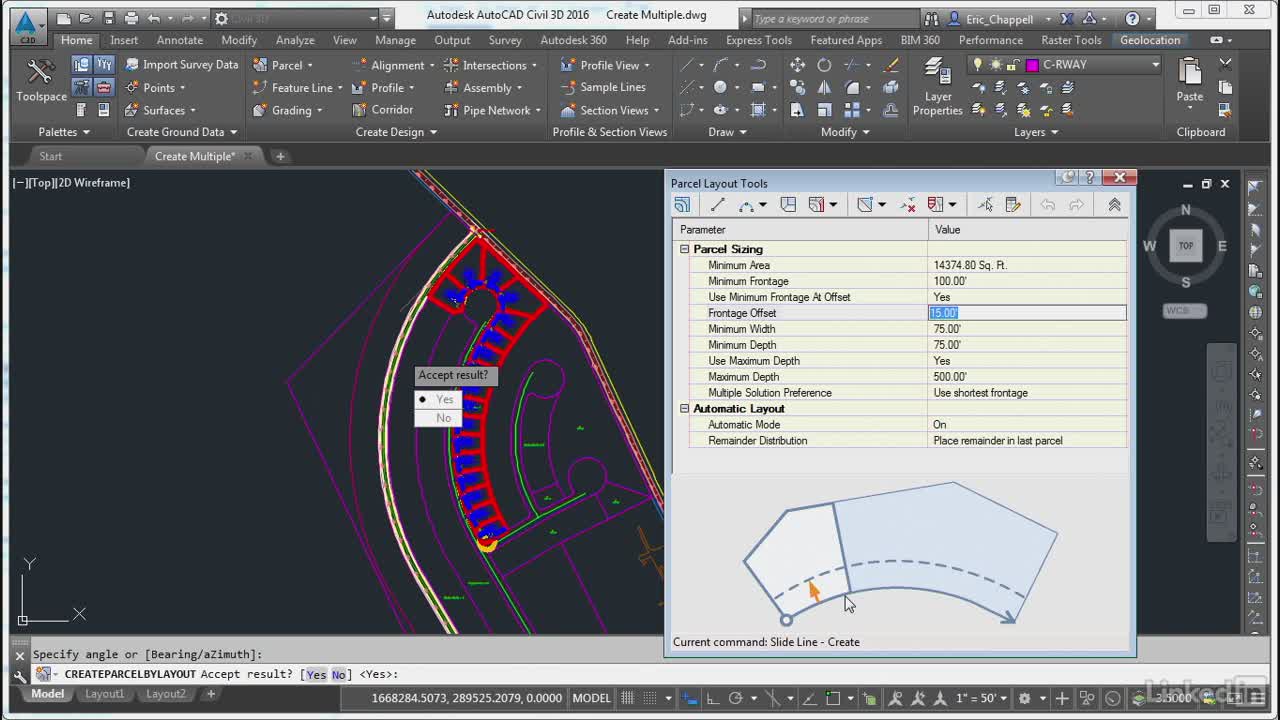Click the magenta C-RWAY layer color swatch
Viewport: 1280px width, 720px height.
(x=1032, y=64)
